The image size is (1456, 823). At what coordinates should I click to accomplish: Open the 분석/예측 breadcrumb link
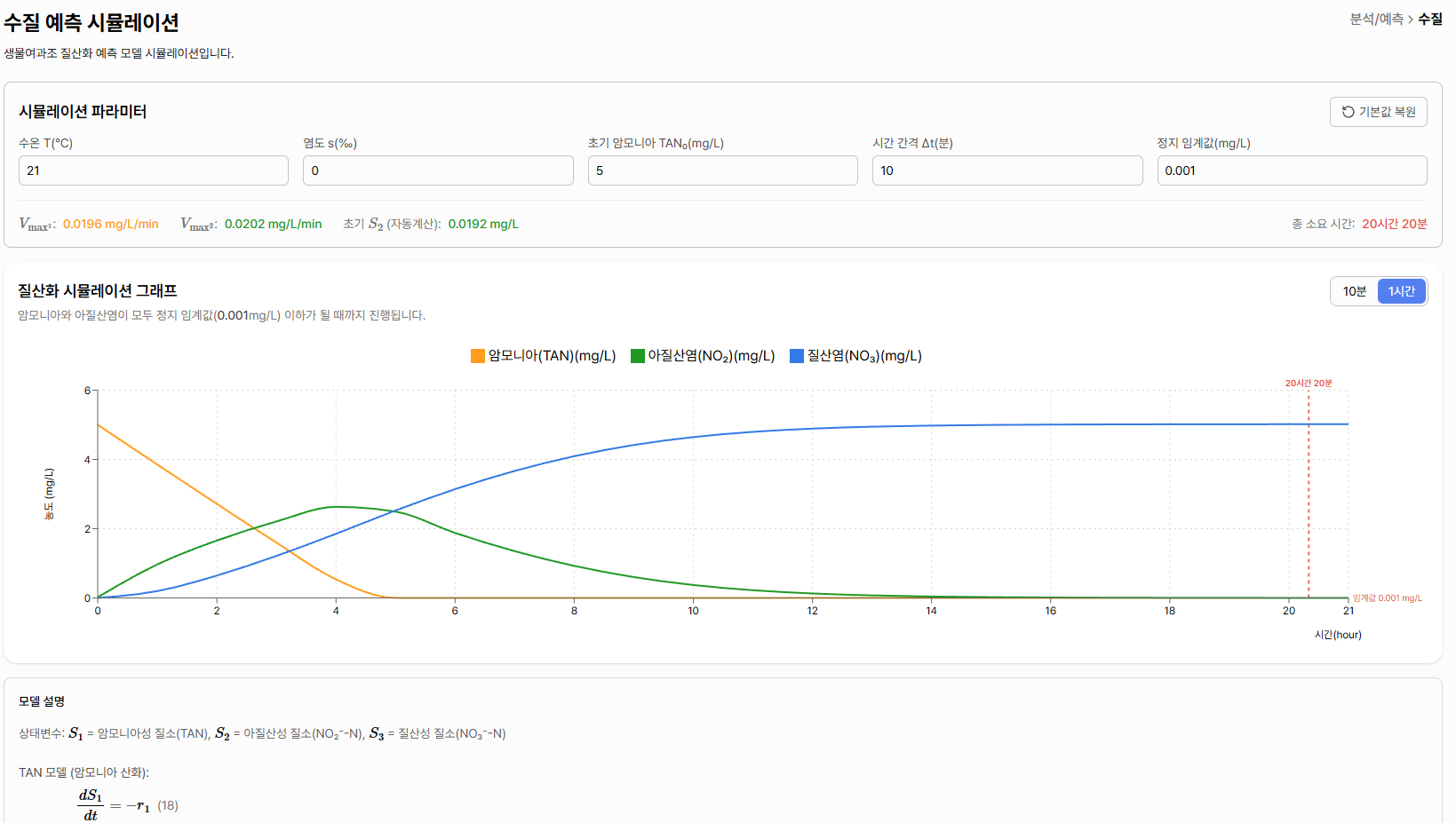click(1376, 19)
